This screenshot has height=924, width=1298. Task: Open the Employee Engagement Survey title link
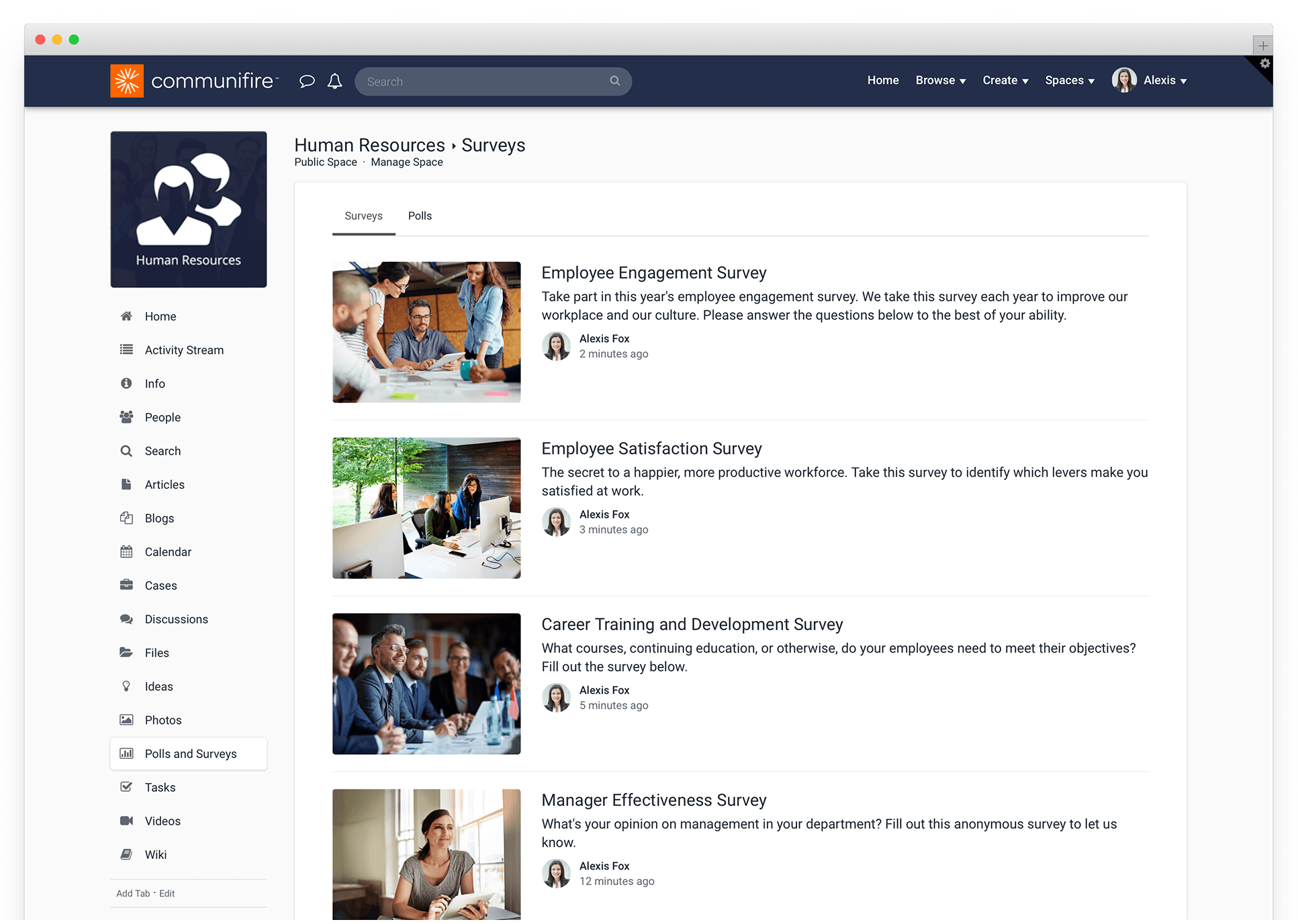click(x=653, y=273)
